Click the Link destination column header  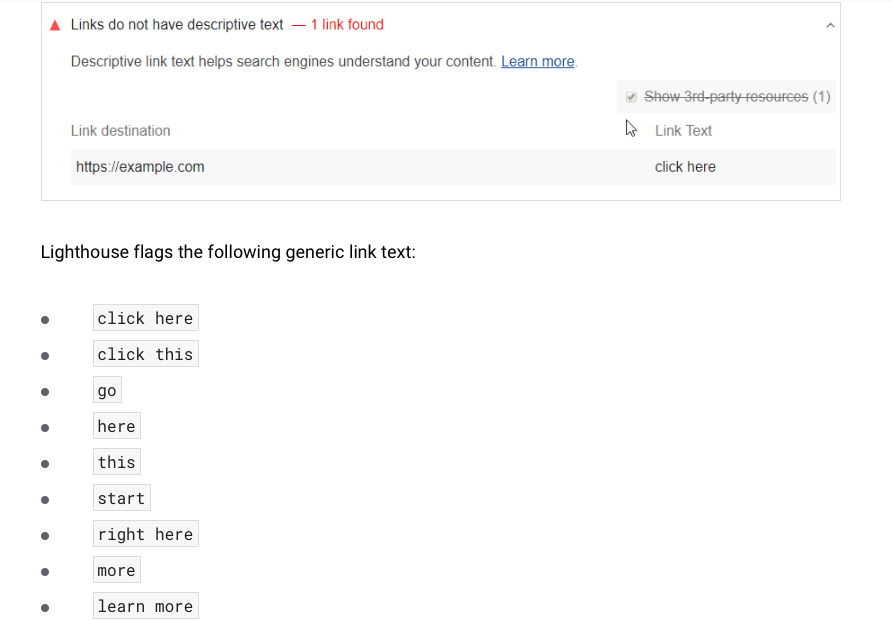point(121,131)
